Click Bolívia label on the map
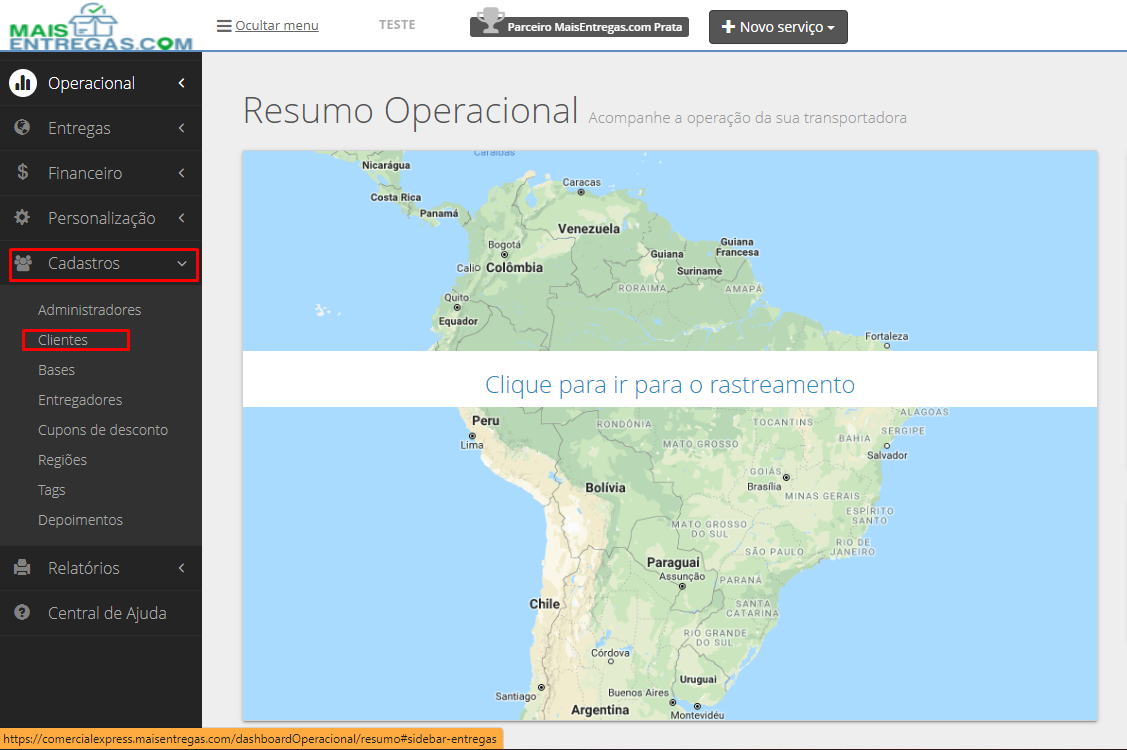 [605, 488]
